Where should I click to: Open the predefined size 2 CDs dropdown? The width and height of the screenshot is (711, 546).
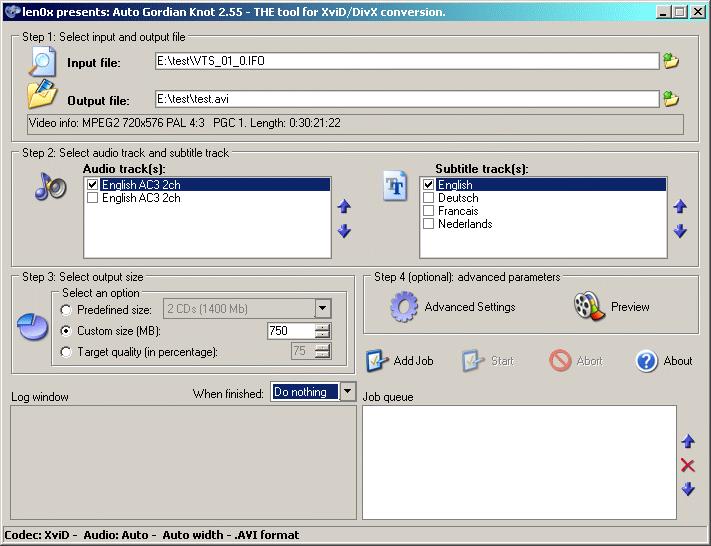pos(322,309)
